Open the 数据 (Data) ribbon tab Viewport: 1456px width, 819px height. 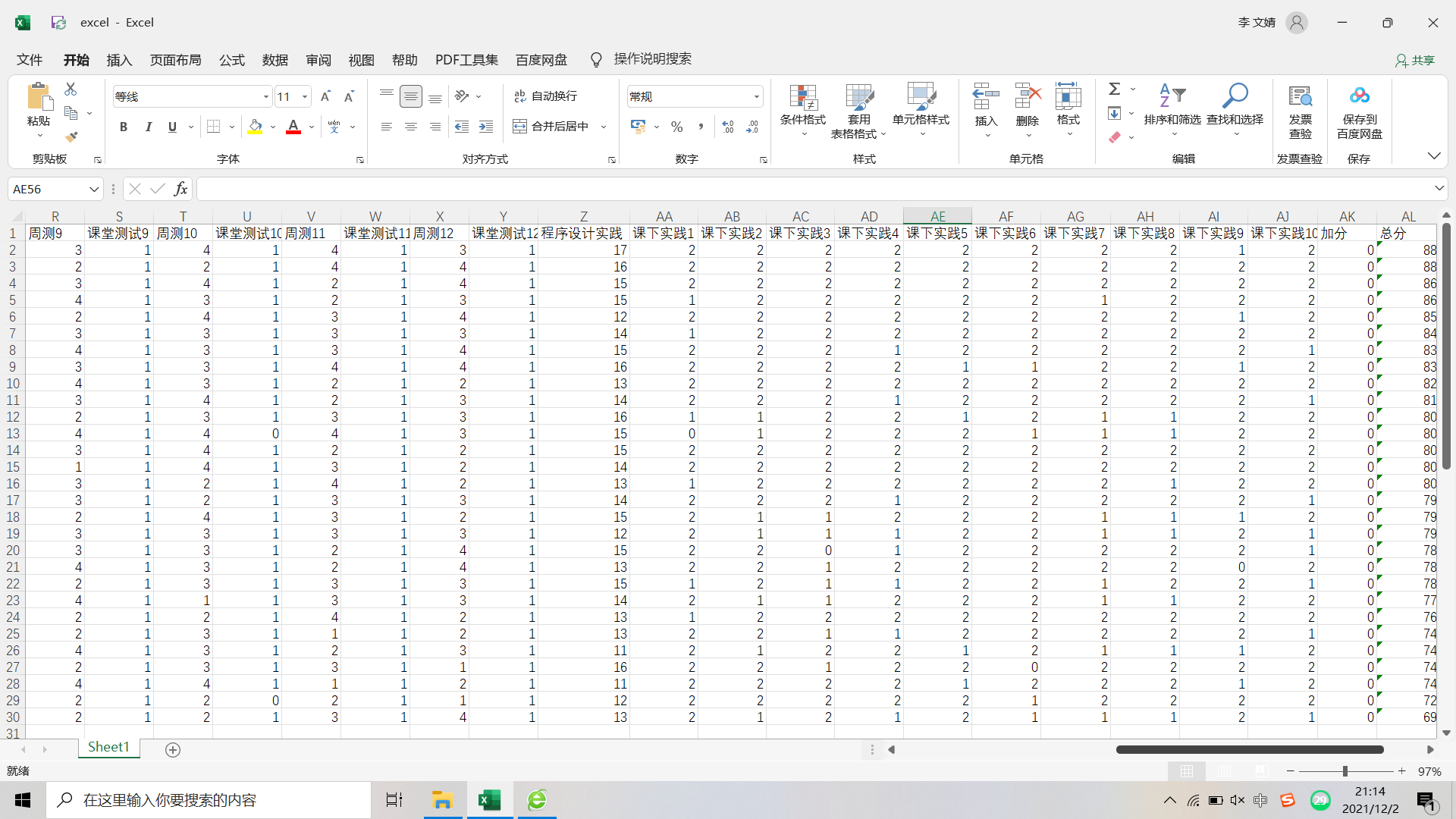pyautogui.click(x=275, y=60)
